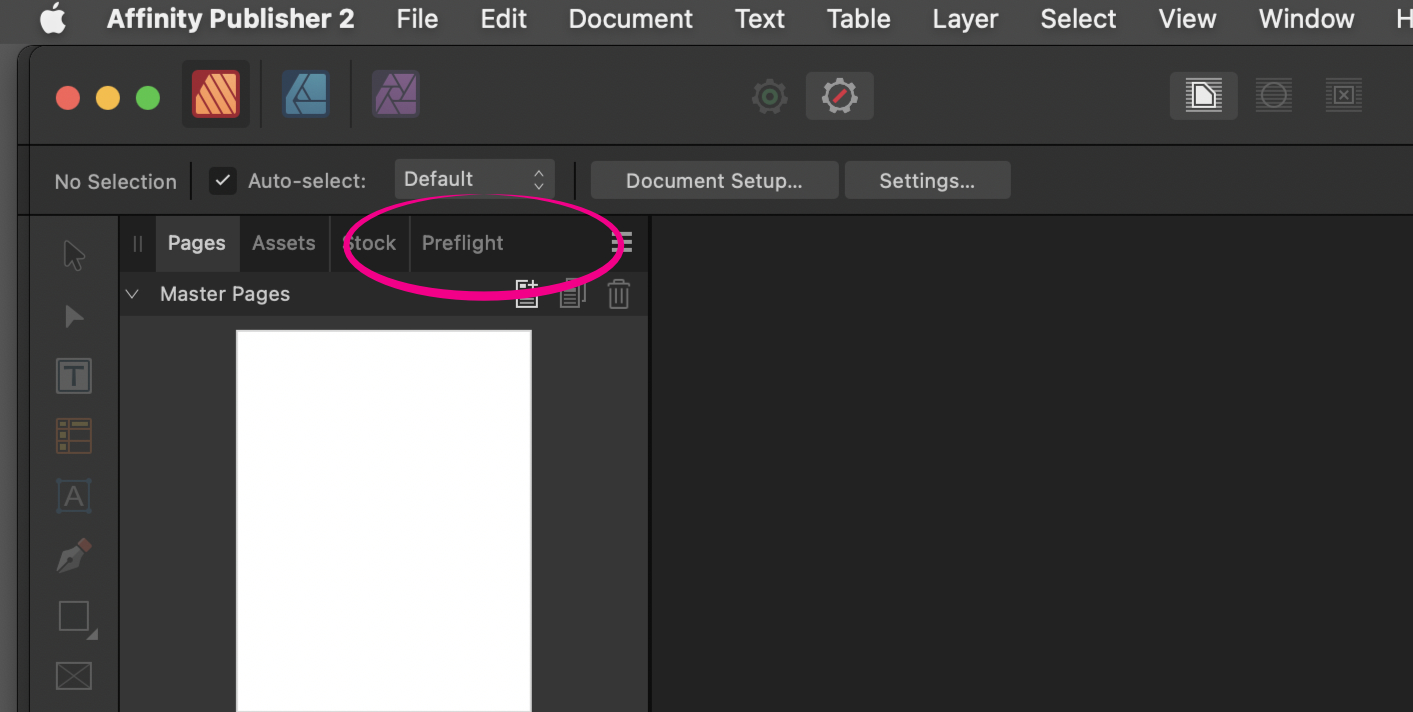Click the red-slash gear toolbar icon
Screen dimensions: 1413x712
(840, 96)
